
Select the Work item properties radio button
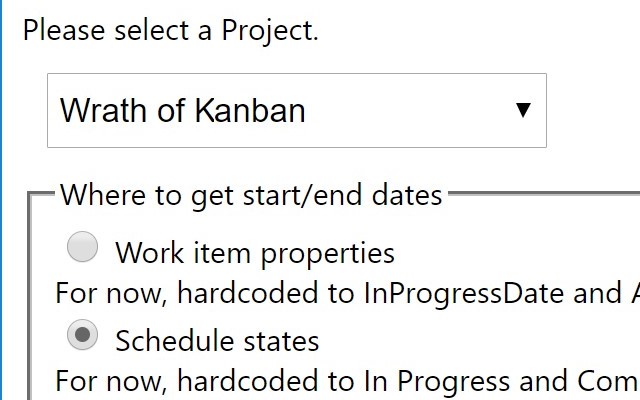click(x=82, y=247)
